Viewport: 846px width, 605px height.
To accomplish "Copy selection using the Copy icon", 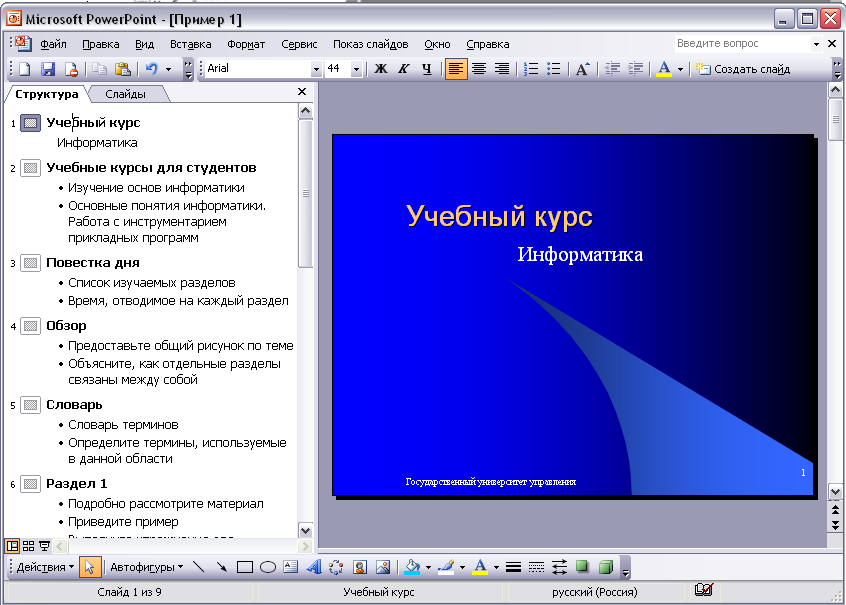I will point(99,69).
